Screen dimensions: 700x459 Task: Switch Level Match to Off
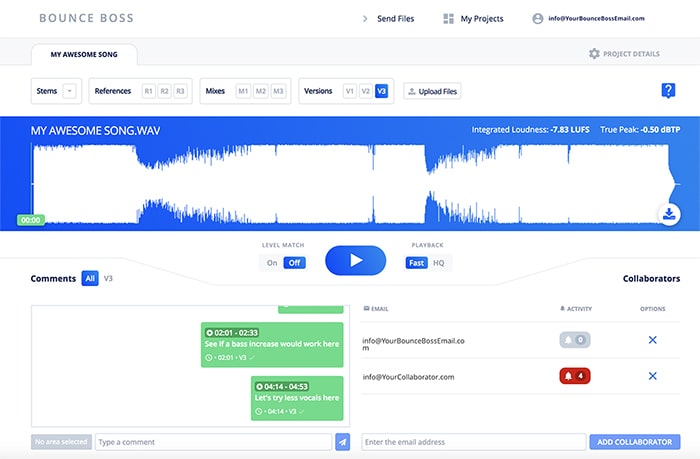tap(294, 263)
